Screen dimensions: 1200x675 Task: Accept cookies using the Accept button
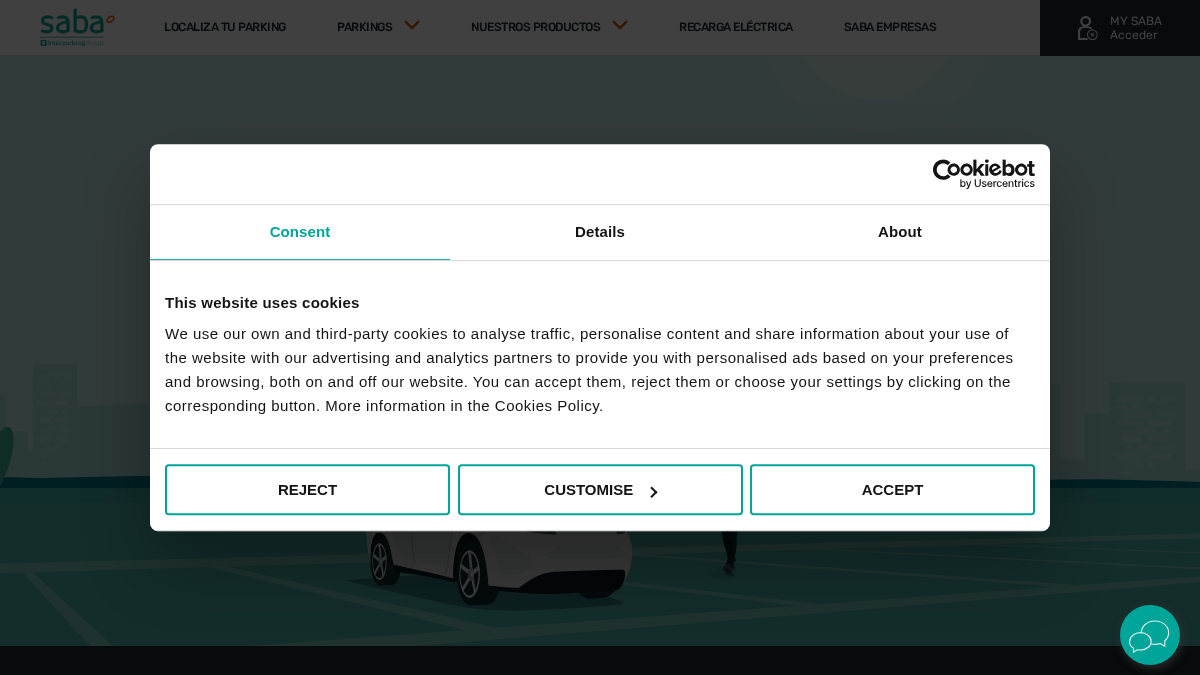(892, 490)
